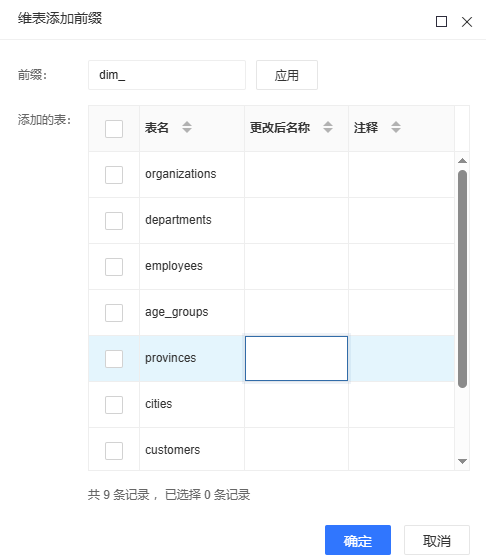Check the employees table checkbox
This screenshot has height=560, width=486.
click(x=114, y=267)
